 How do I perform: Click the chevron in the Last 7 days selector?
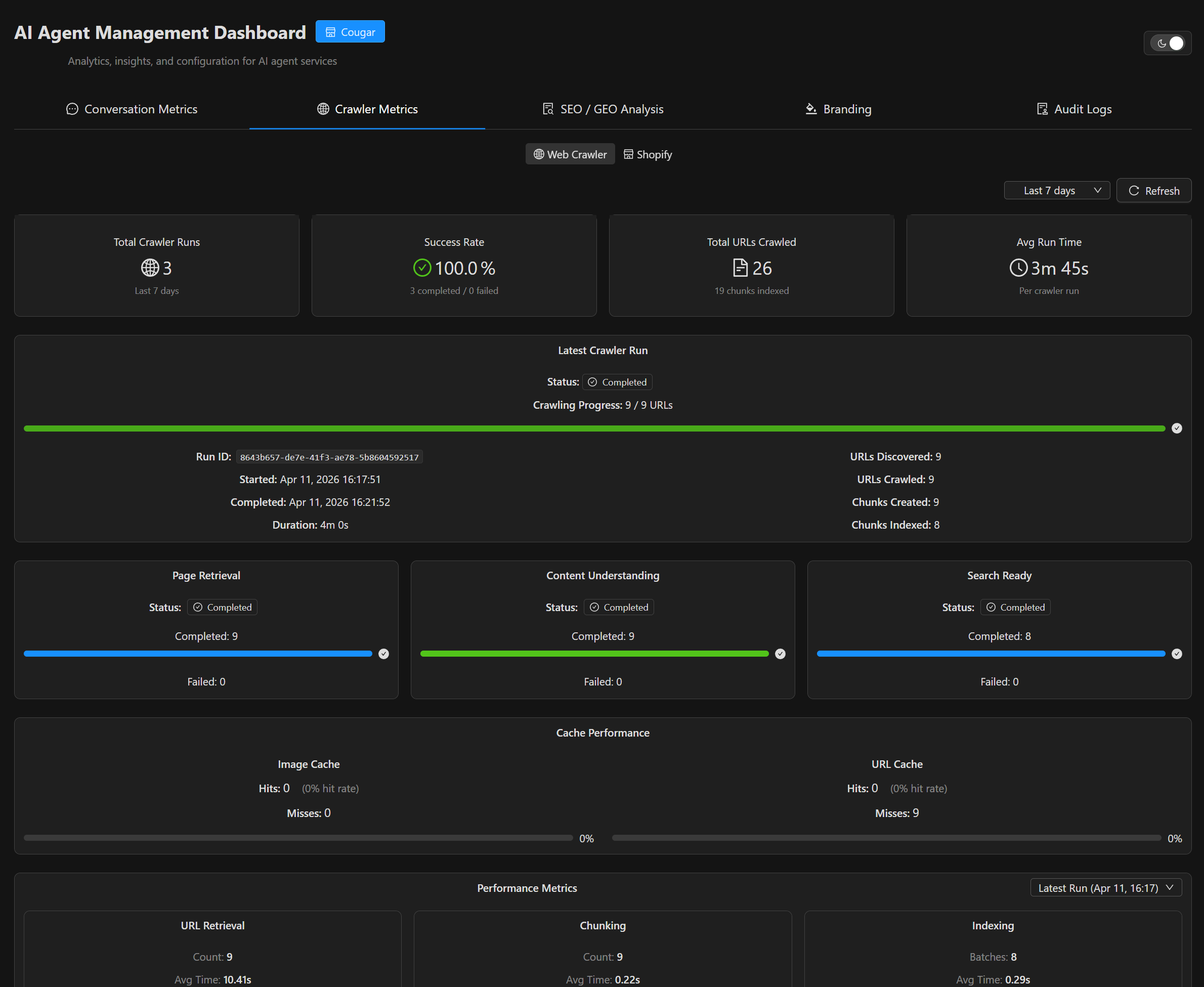click(1098, 190)
